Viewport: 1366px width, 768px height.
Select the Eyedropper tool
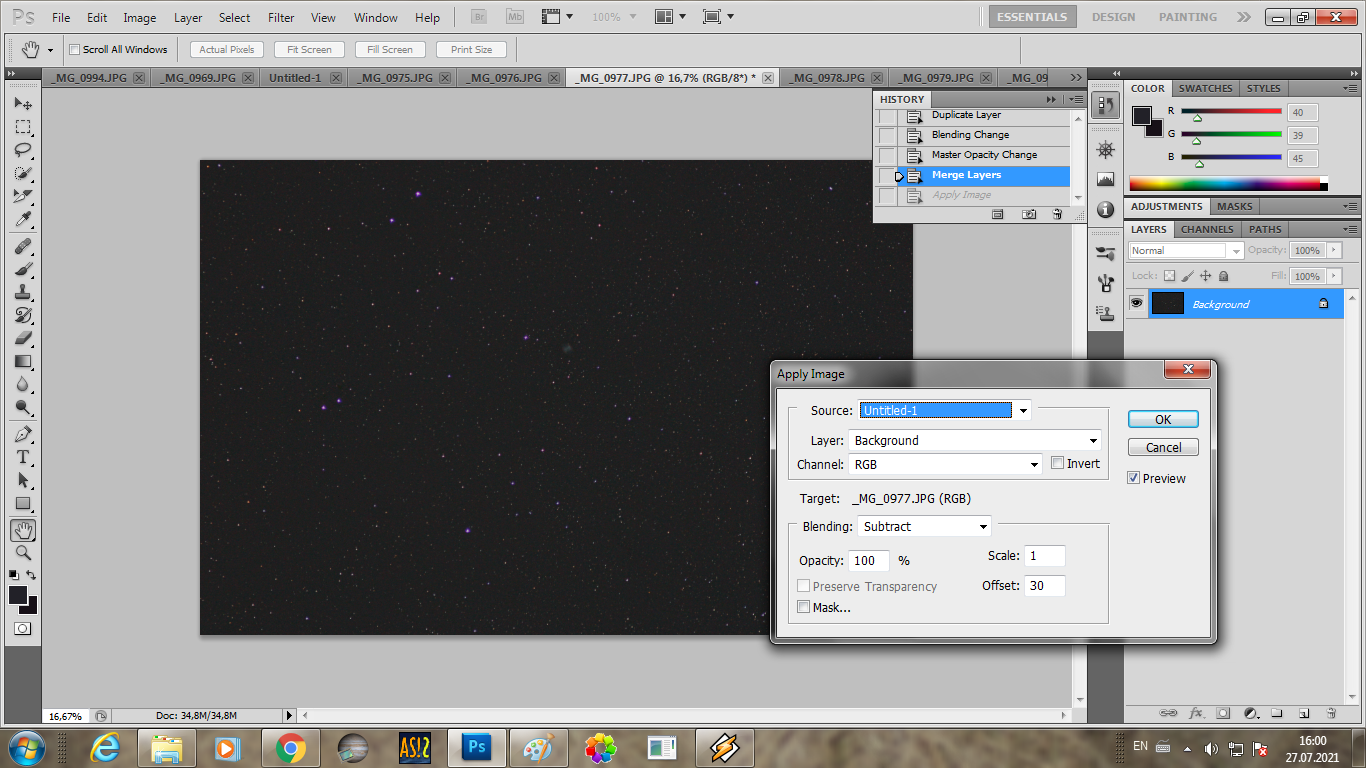click(x=23, y=220)
